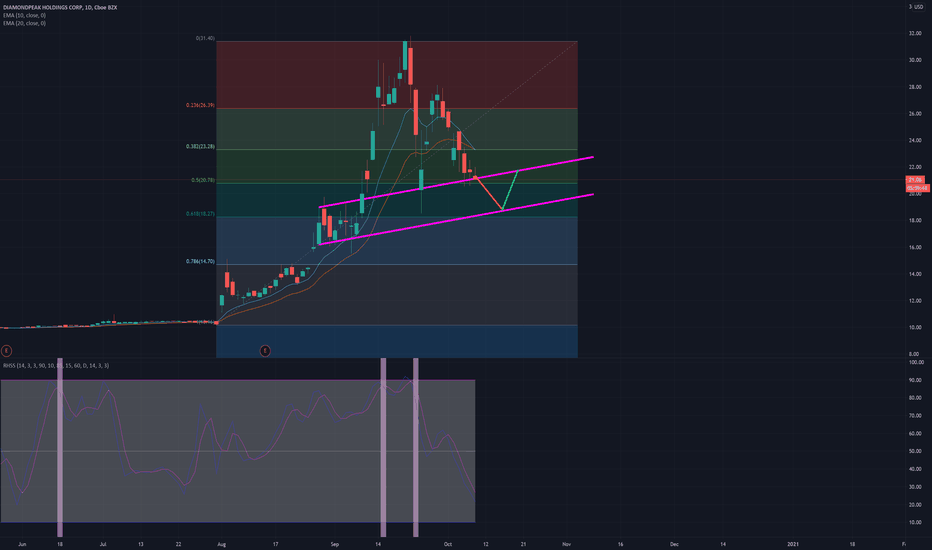Select the green projected rebound line
The width and height of the screenshot is (932, 550).
(x=511, y=190)
